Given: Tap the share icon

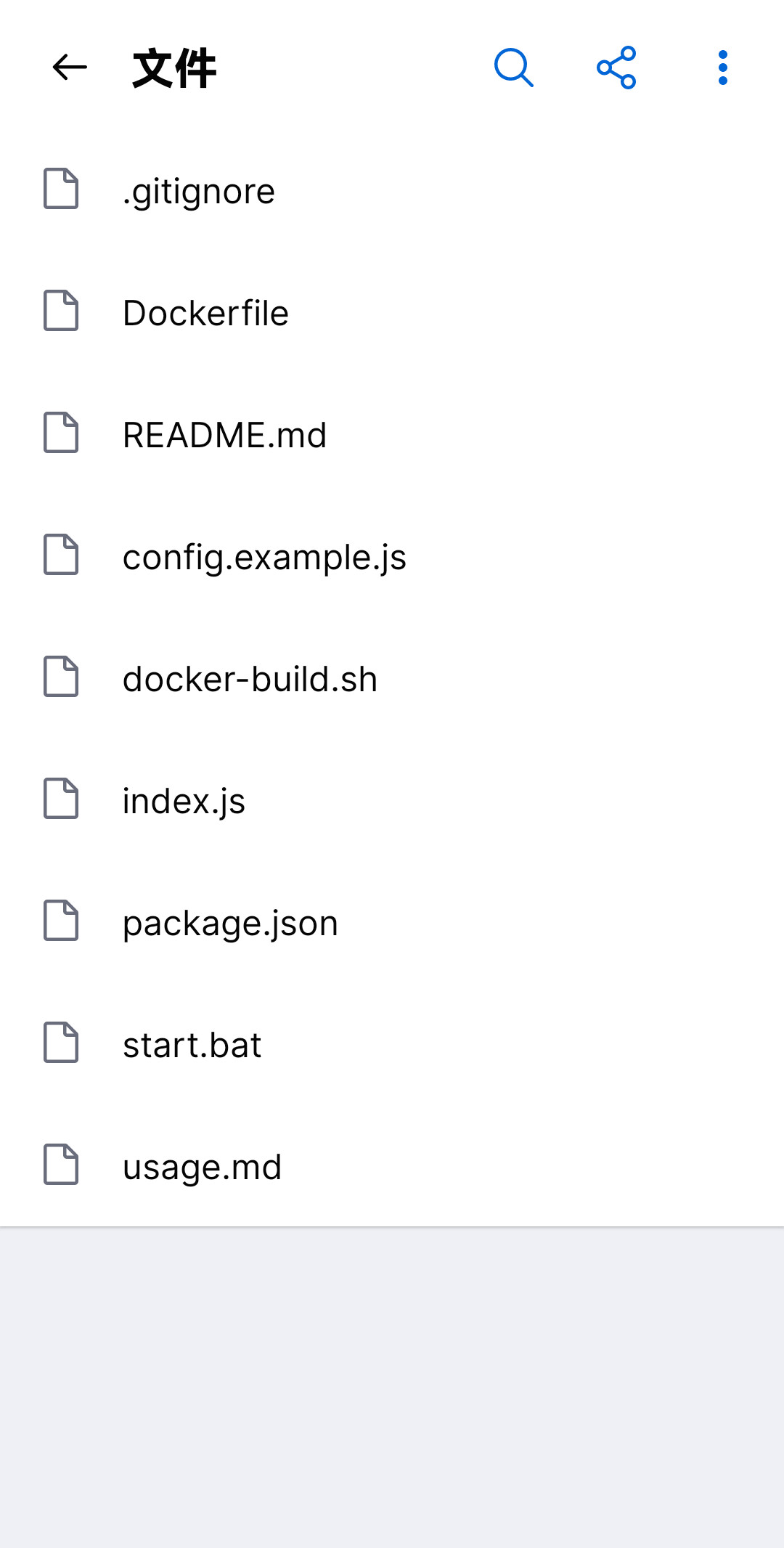Looking at the screenshot, I should (616, 67).
